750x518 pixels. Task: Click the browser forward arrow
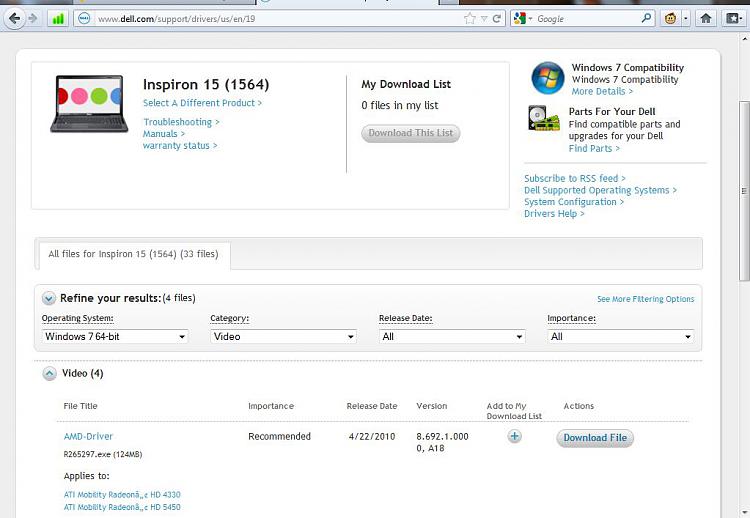coord(33,19)
